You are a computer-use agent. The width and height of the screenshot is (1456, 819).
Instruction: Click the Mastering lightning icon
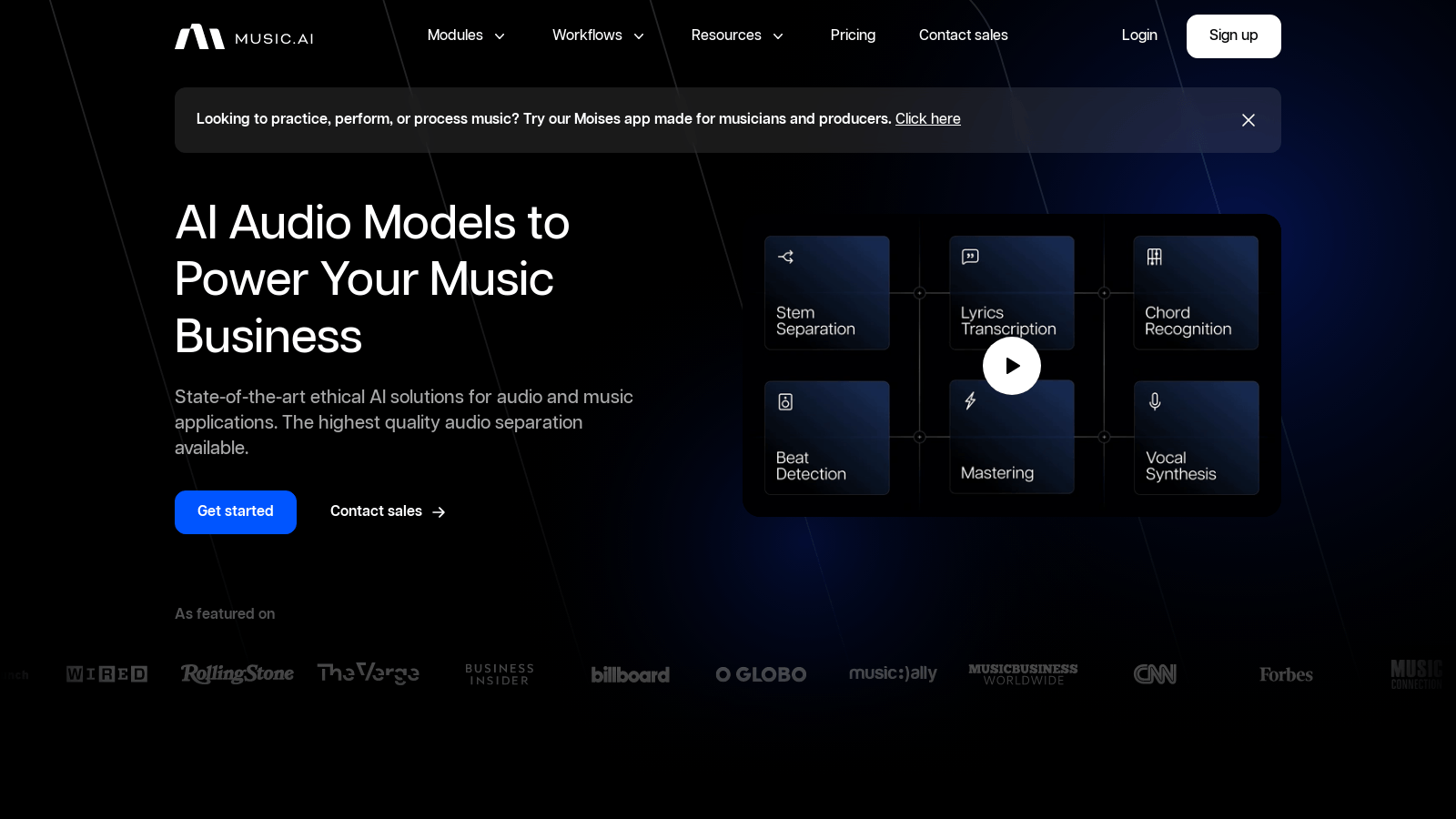pyautogui.click(x=970, y=401)
